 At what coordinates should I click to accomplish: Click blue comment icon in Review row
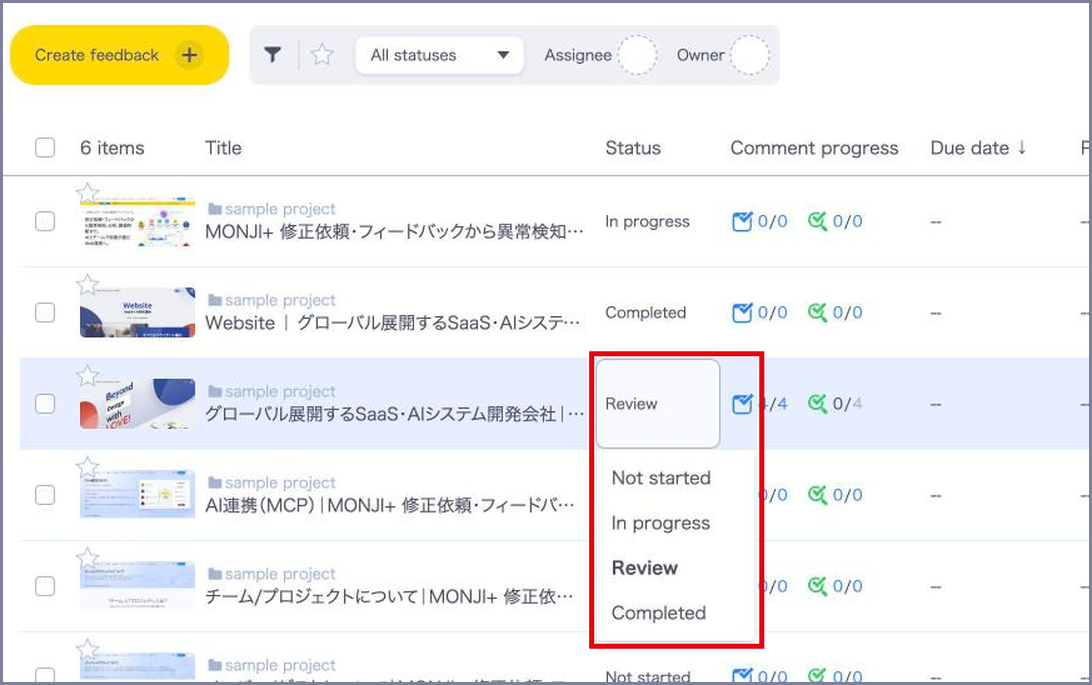point(742,404)
